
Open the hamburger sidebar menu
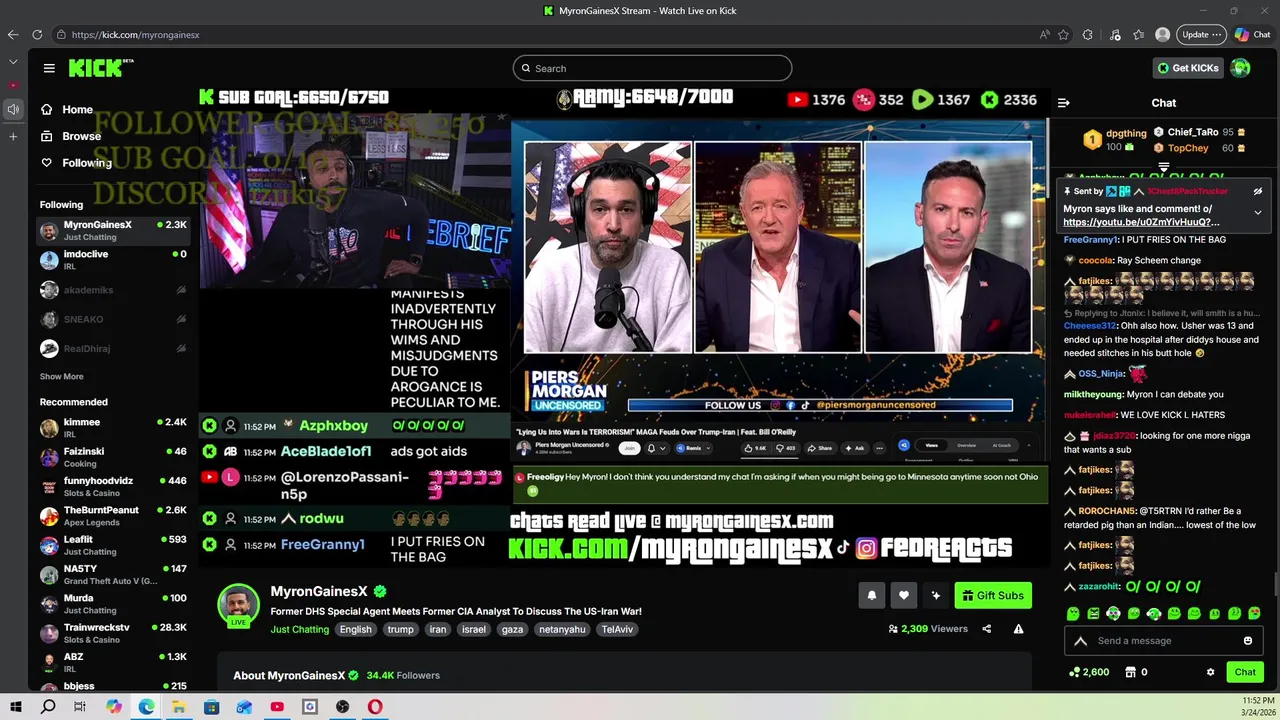(49, 68)
